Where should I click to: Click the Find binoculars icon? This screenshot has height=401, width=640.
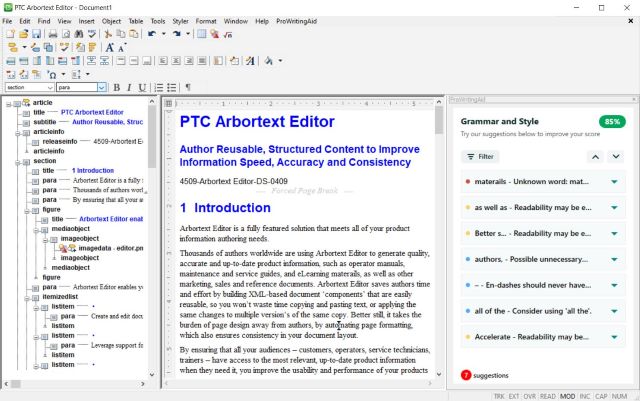79,34
